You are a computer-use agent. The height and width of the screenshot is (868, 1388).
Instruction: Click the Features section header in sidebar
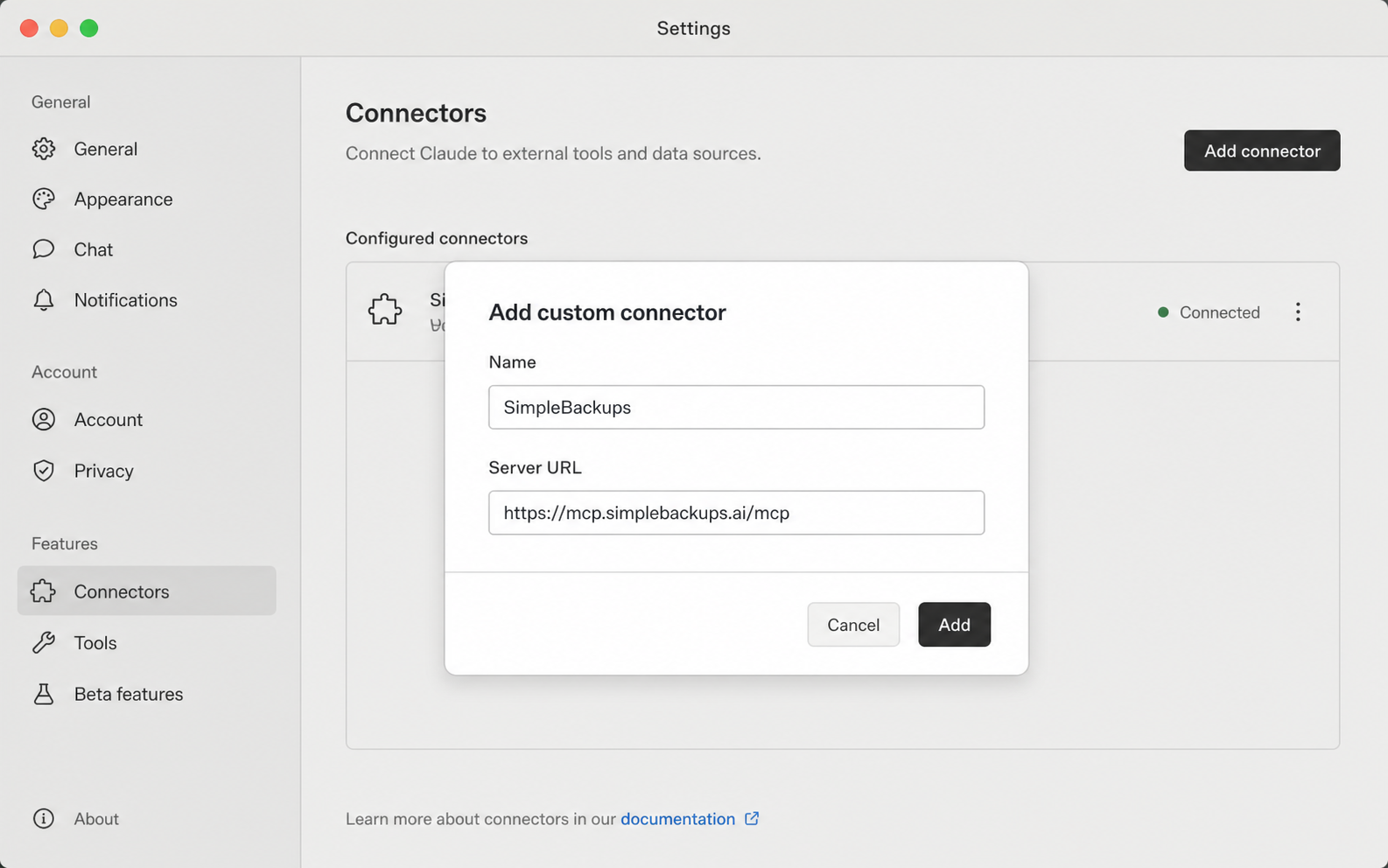click(65, 543)
